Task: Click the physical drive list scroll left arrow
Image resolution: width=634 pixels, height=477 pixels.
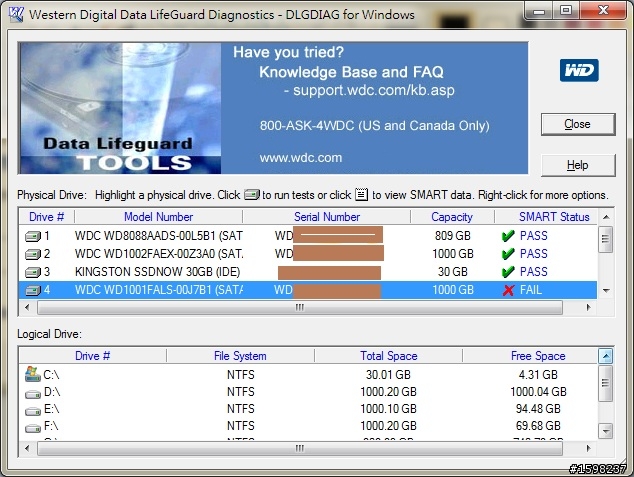Action: click(x=27, y=307)
